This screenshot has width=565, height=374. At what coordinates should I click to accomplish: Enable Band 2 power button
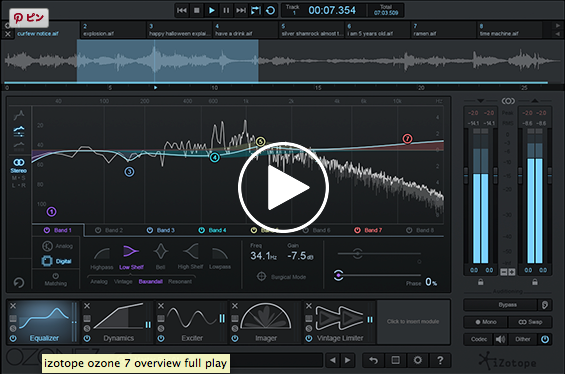coord(98,230)
